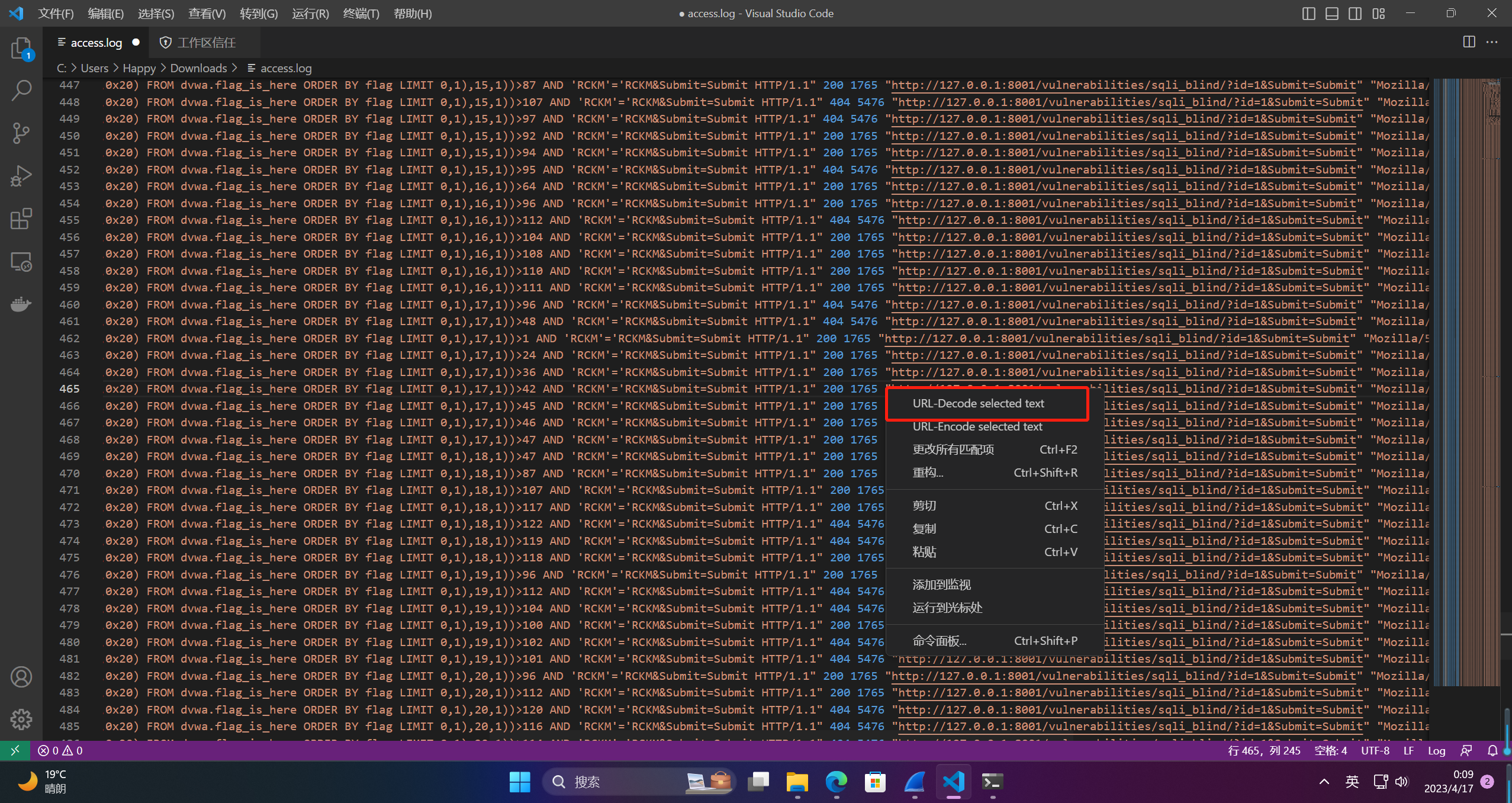Click the VS Code logo in title bar

(x=16, y=13)
